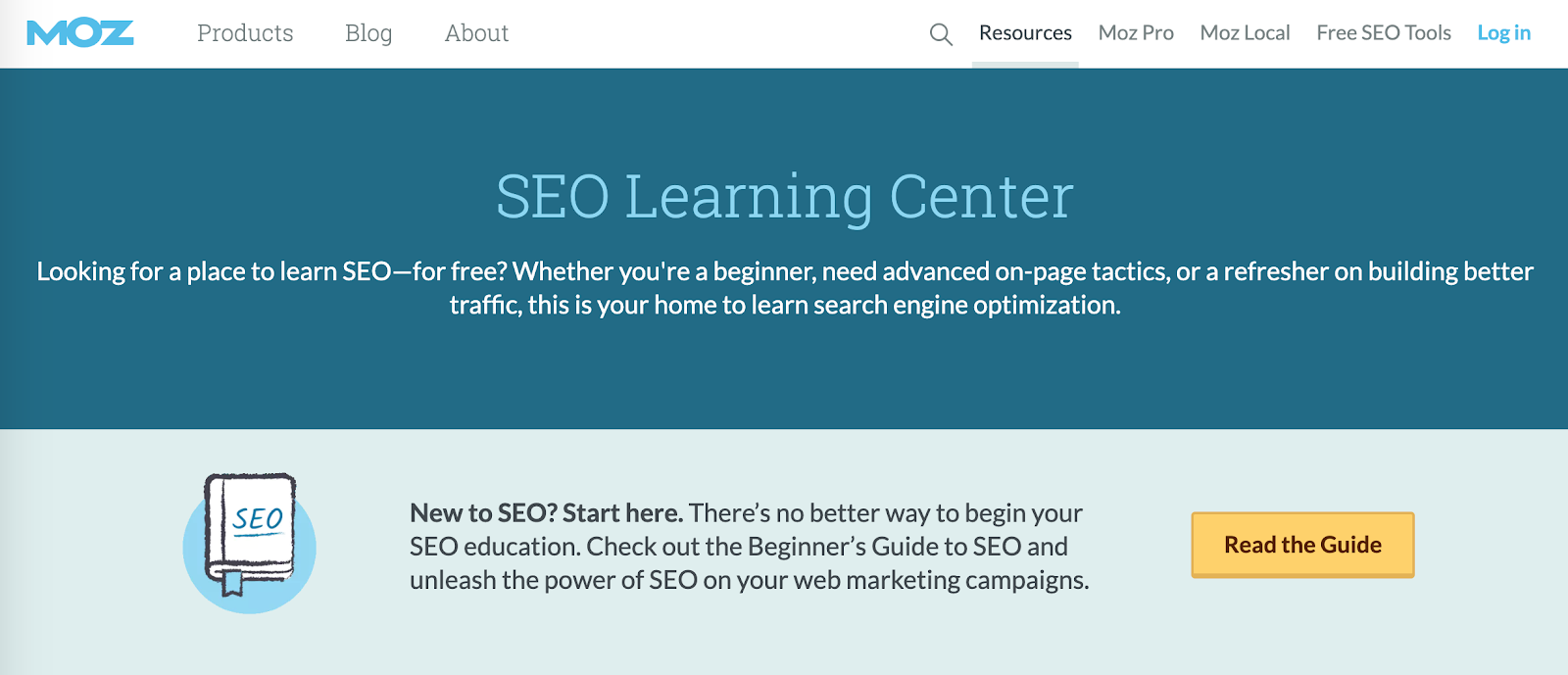This screenshot has height=675, width=1568.
Task: Go to the Blog menu item
Action: click(368, 33)
